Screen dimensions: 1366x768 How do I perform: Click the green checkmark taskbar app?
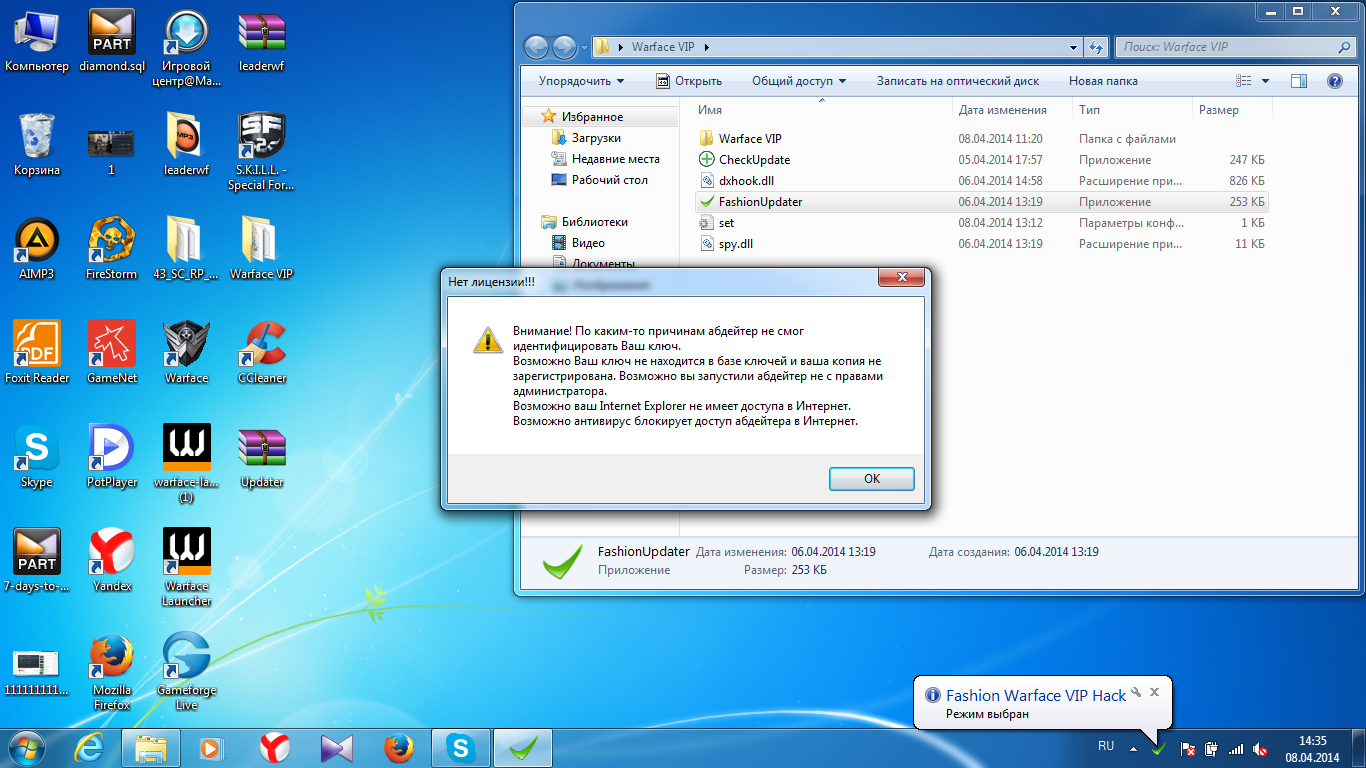click(523, 747)
